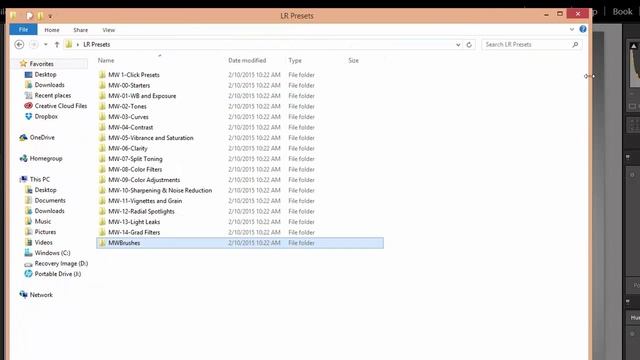The height and width of the screenshot is (360, 640).
Task: Click the File folder type of MW-02-Tones
Action: (x=301, y=106)
